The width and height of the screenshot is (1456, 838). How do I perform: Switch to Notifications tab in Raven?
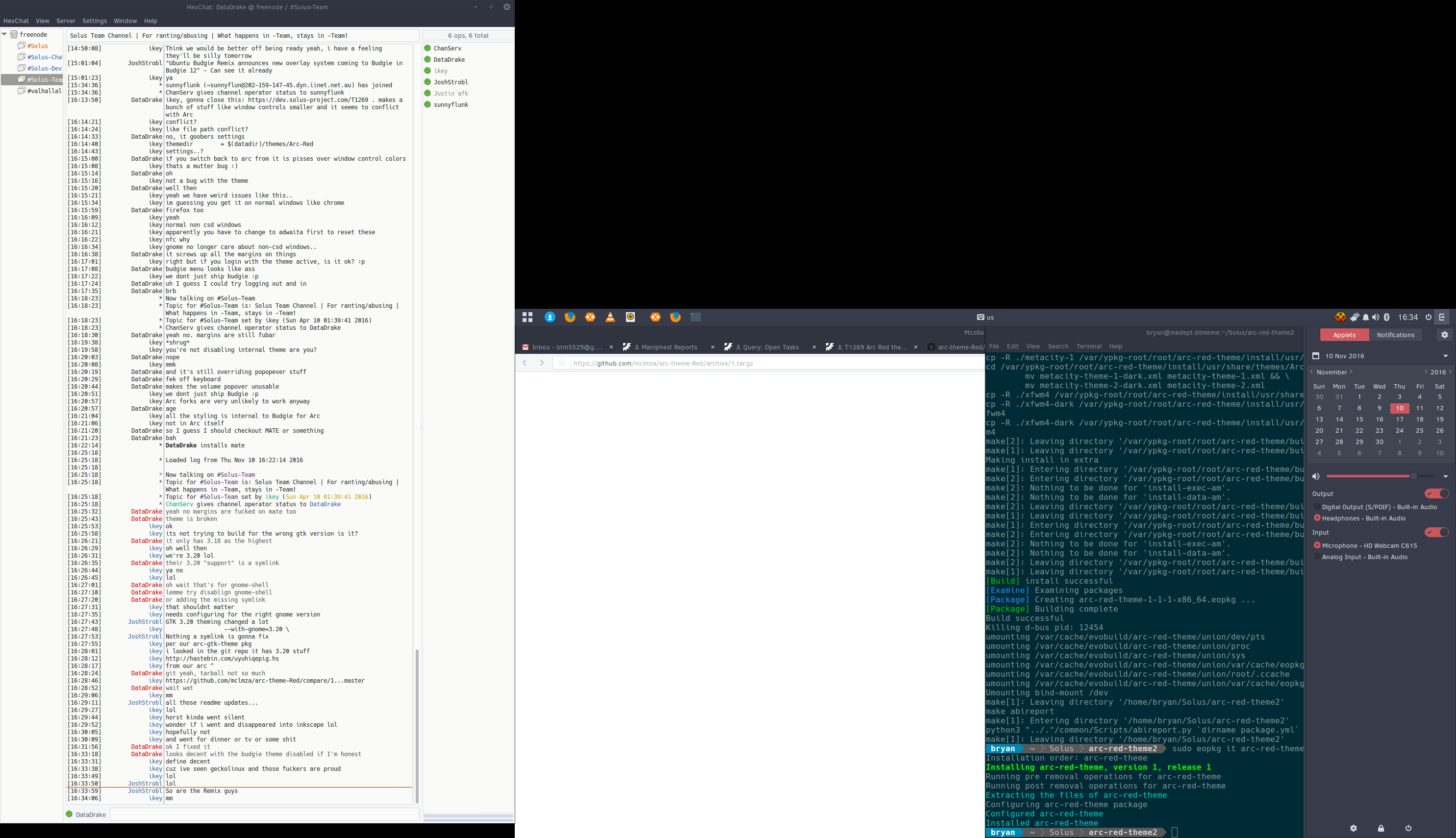tap(1395, 334)
